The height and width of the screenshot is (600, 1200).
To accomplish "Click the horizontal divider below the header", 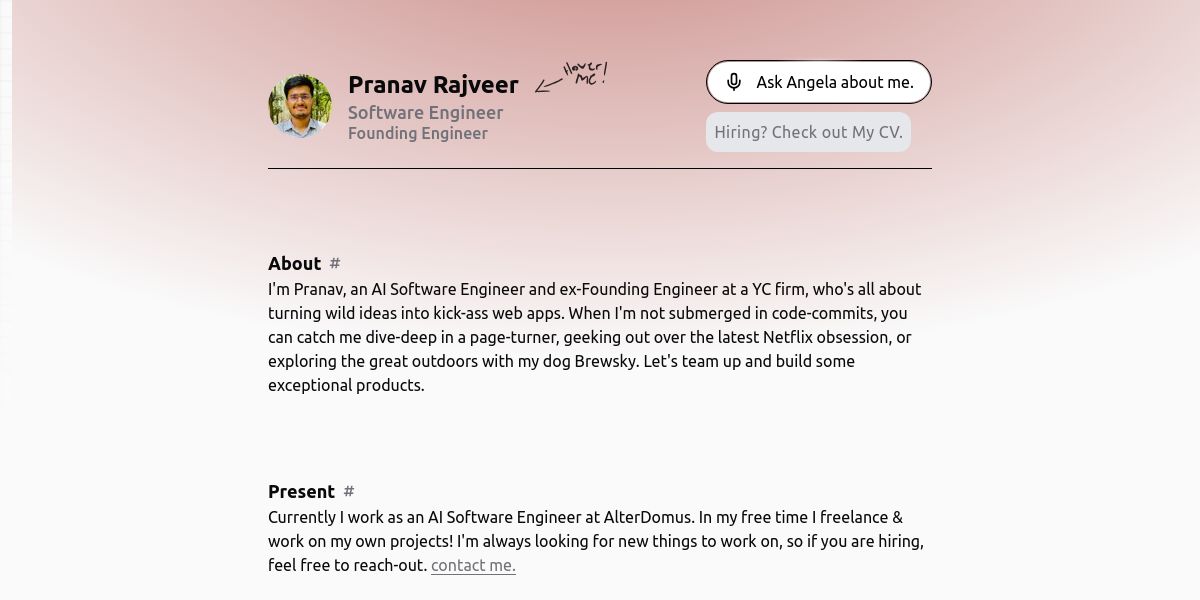I will pos(600,169).
